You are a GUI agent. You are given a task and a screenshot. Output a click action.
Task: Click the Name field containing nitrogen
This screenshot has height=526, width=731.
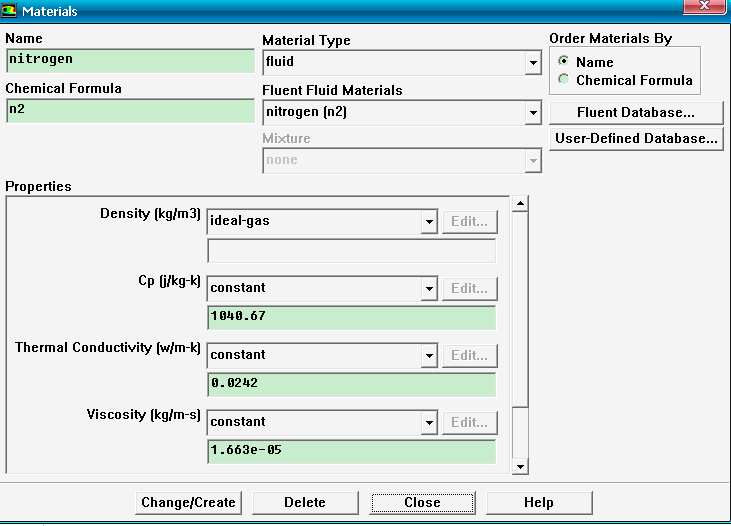pos(130,60)
